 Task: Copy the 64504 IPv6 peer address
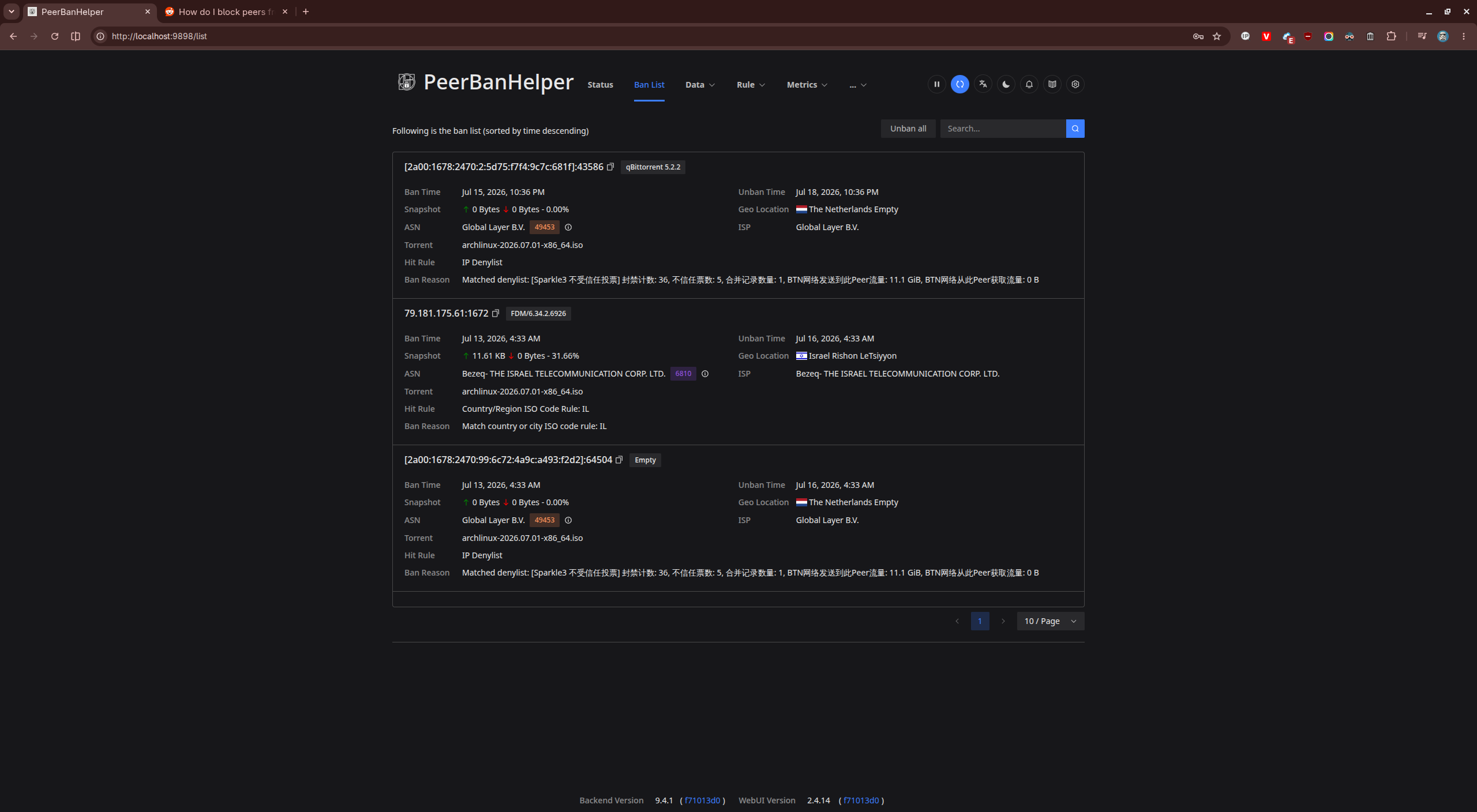tap(619, 460)
